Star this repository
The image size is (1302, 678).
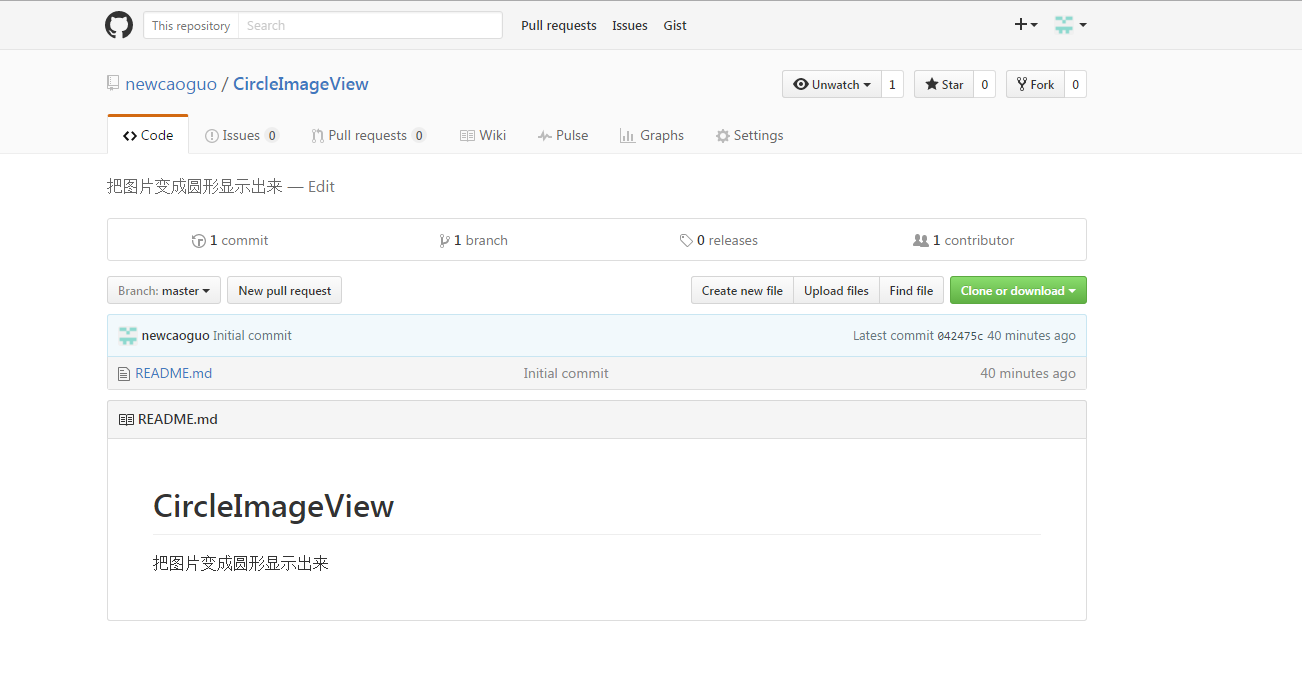pos(944,85)
